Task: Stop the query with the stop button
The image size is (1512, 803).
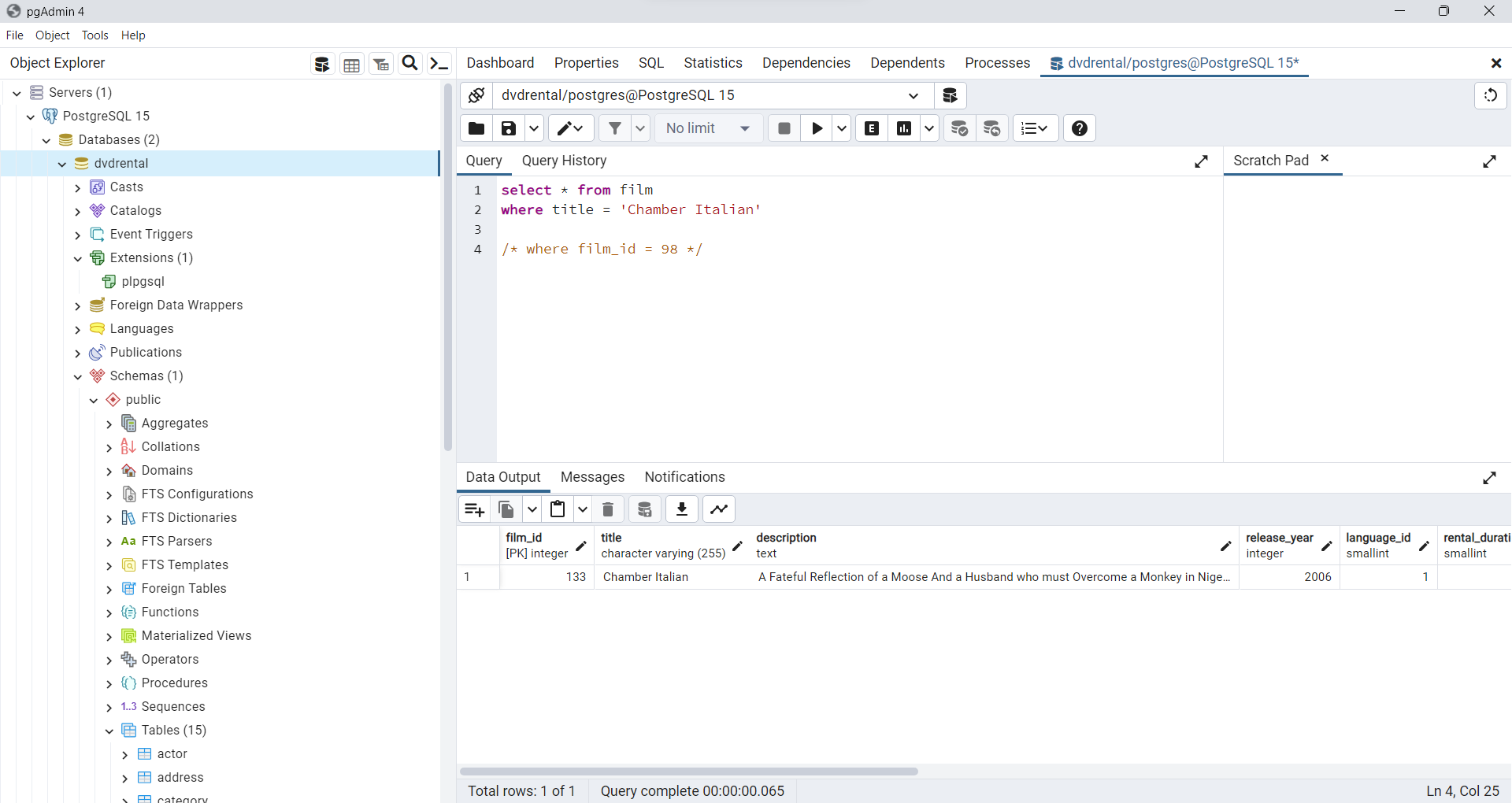Action: [784, 128]
